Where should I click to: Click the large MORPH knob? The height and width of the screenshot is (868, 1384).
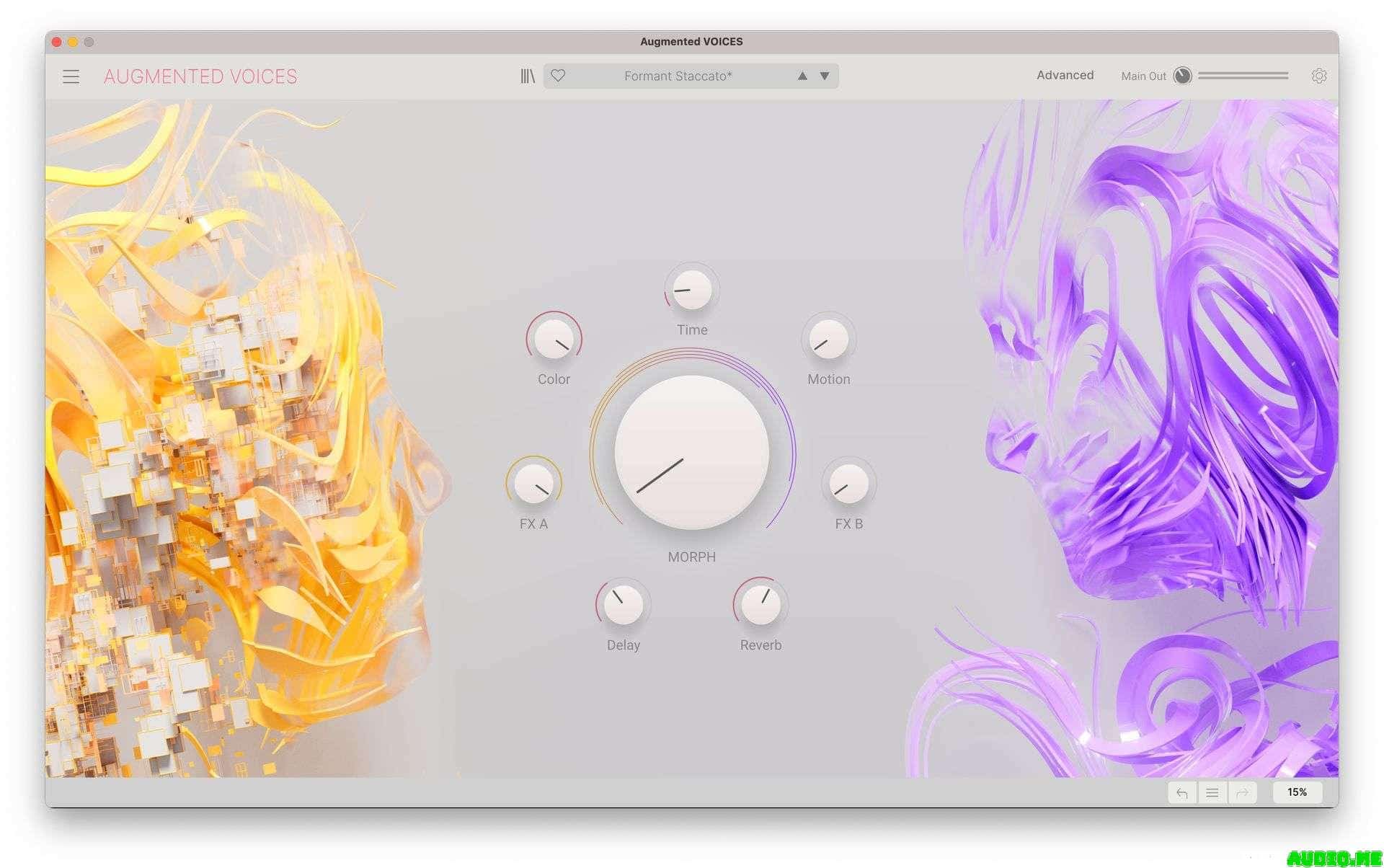pos(692,452)
